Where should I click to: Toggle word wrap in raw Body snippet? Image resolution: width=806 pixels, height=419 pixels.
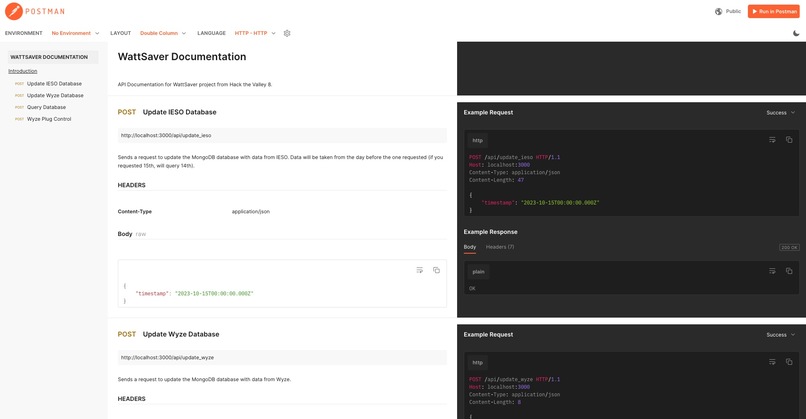[419, 270]
